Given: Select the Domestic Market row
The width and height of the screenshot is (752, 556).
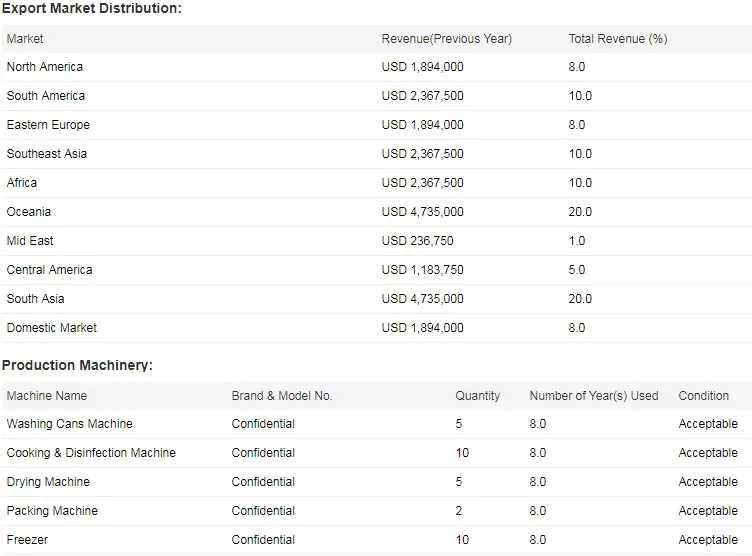Looking at the screenshot, I should tap(52, 328).
